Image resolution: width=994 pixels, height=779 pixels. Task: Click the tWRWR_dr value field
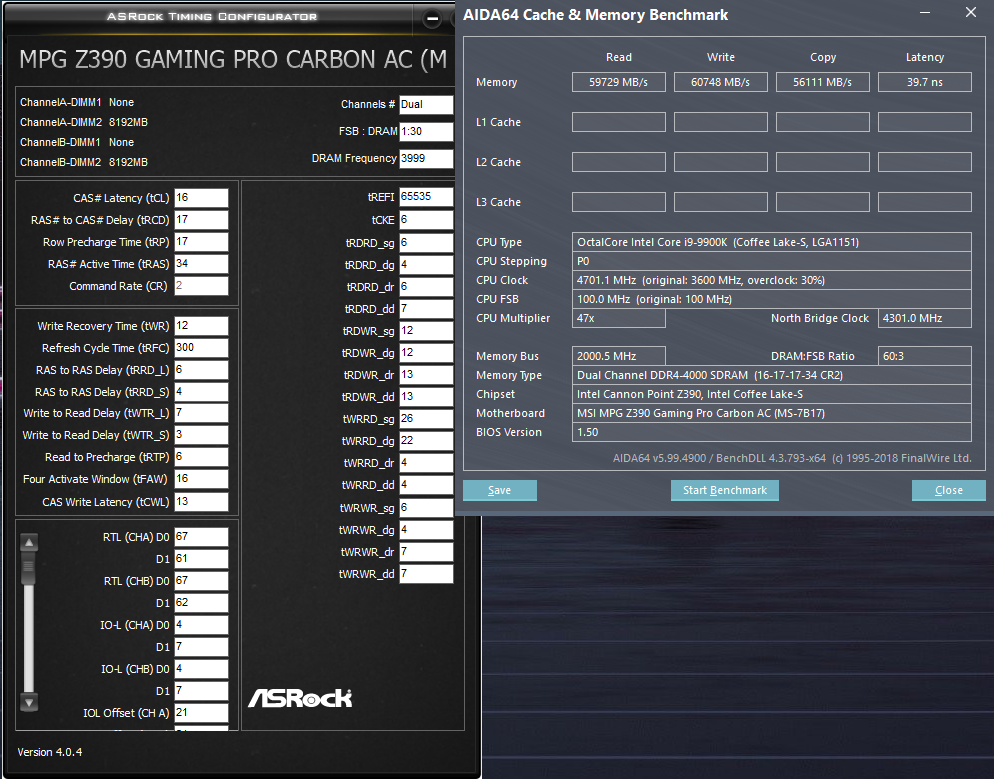coord(426,551)
